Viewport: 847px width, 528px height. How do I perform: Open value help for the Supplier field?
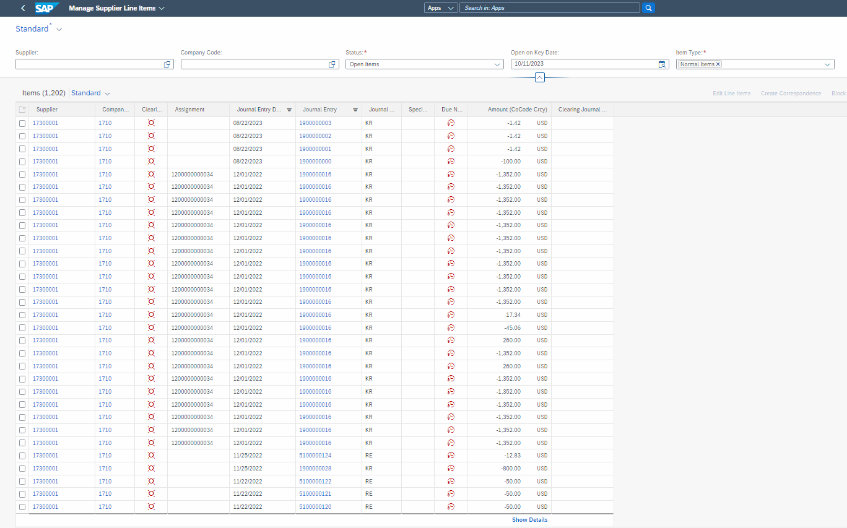click(x=168, y=64)
